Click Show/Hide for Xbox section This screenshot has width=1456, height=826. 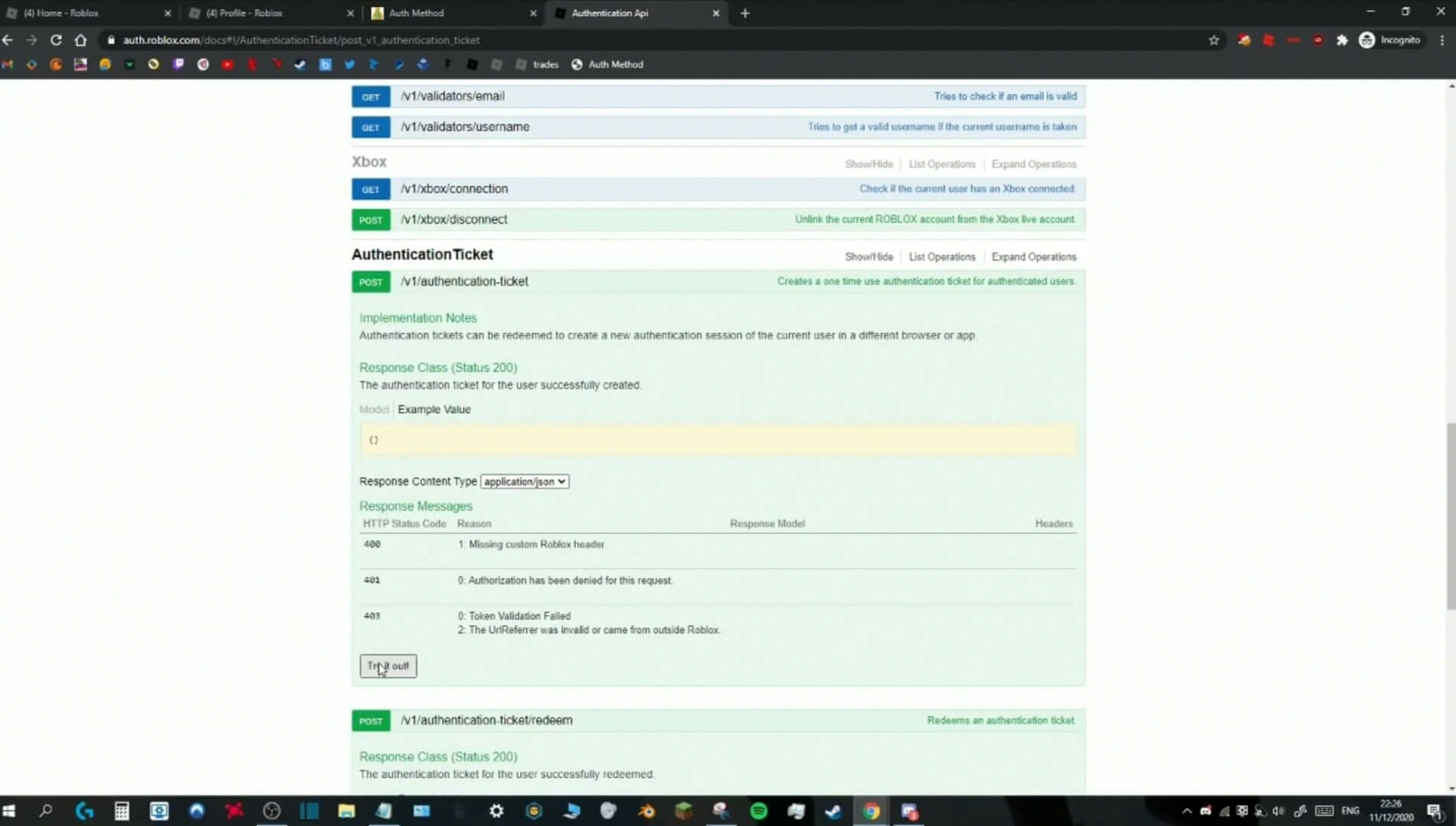point(869,164)
